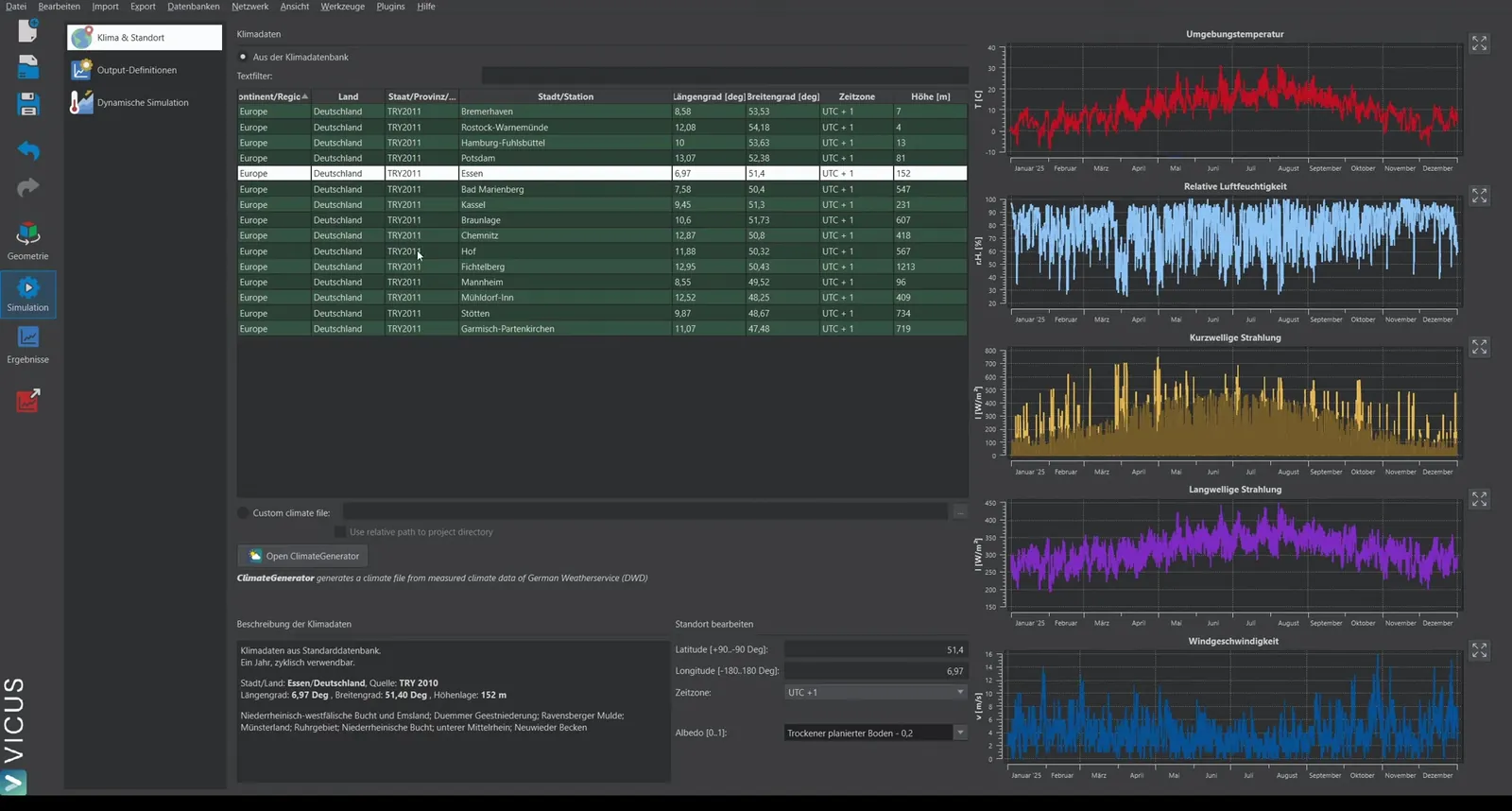Click the grey redo arrow icon
The image size is (1512, 811).
pos(28,188)
